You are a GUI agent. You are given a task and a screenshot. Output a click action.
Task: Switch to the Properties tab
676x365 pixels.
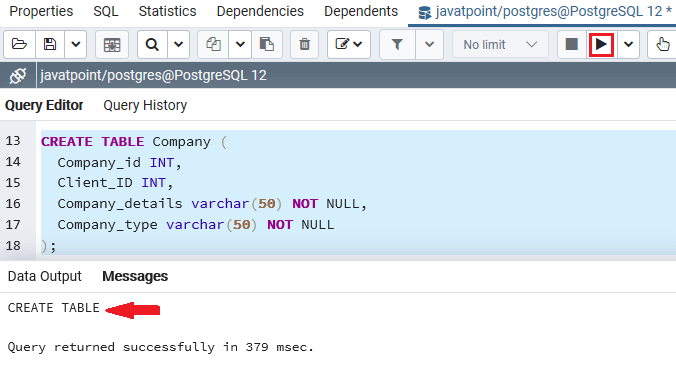pyautogui.click(x=41, y=11)
